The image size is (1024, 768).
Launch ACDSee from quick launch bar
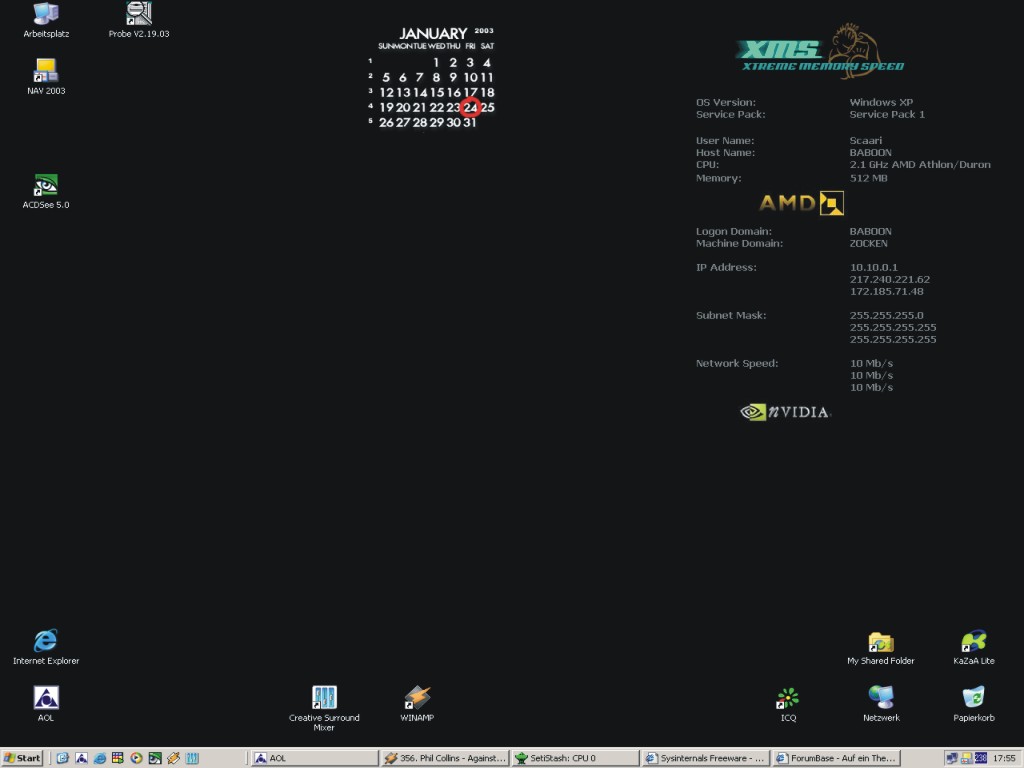click(x=155, y=758)
